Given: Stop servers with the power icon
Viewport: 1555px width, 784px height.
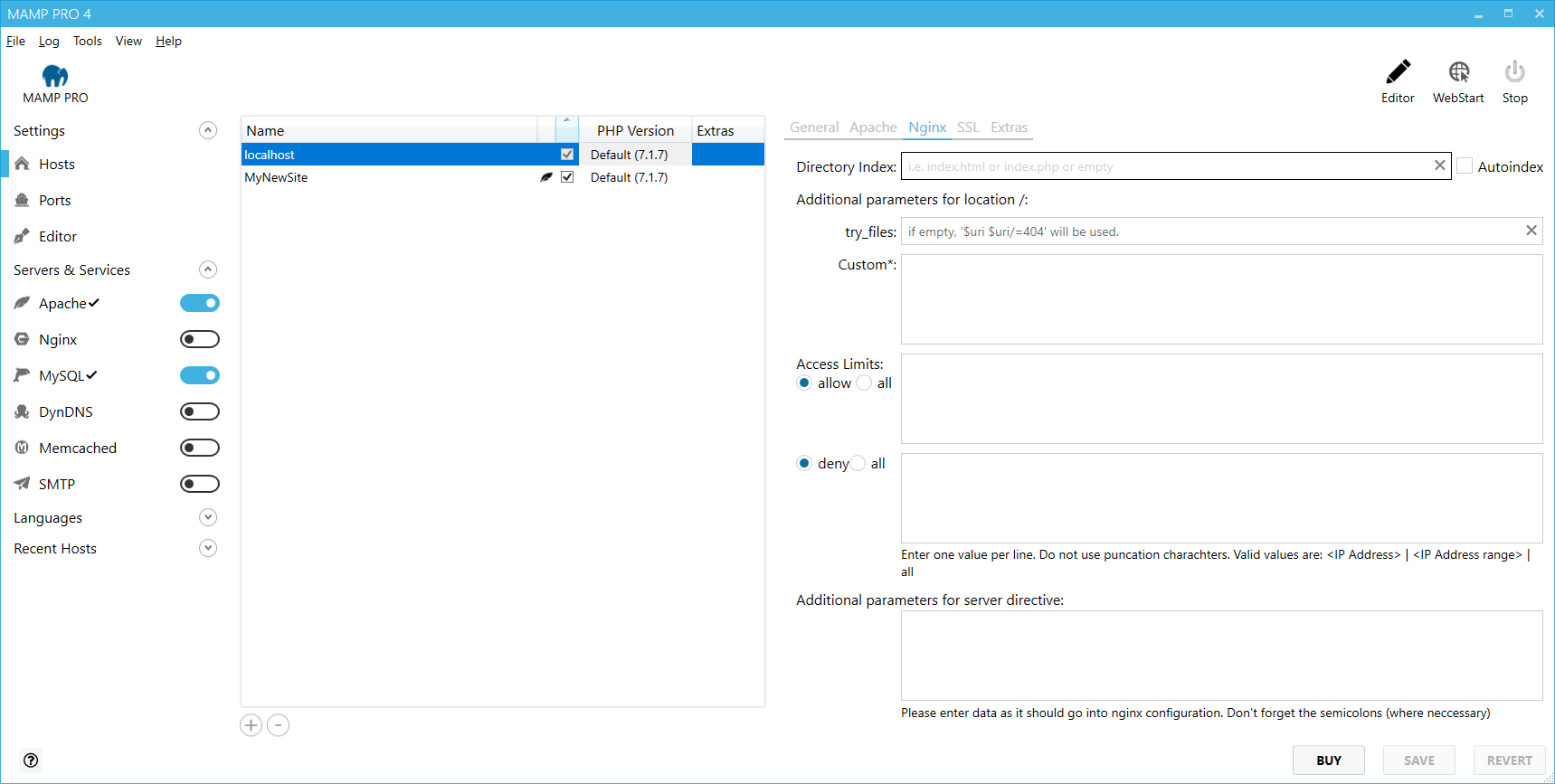Looking at the screenshot, I should click(x=1514, y=71).
